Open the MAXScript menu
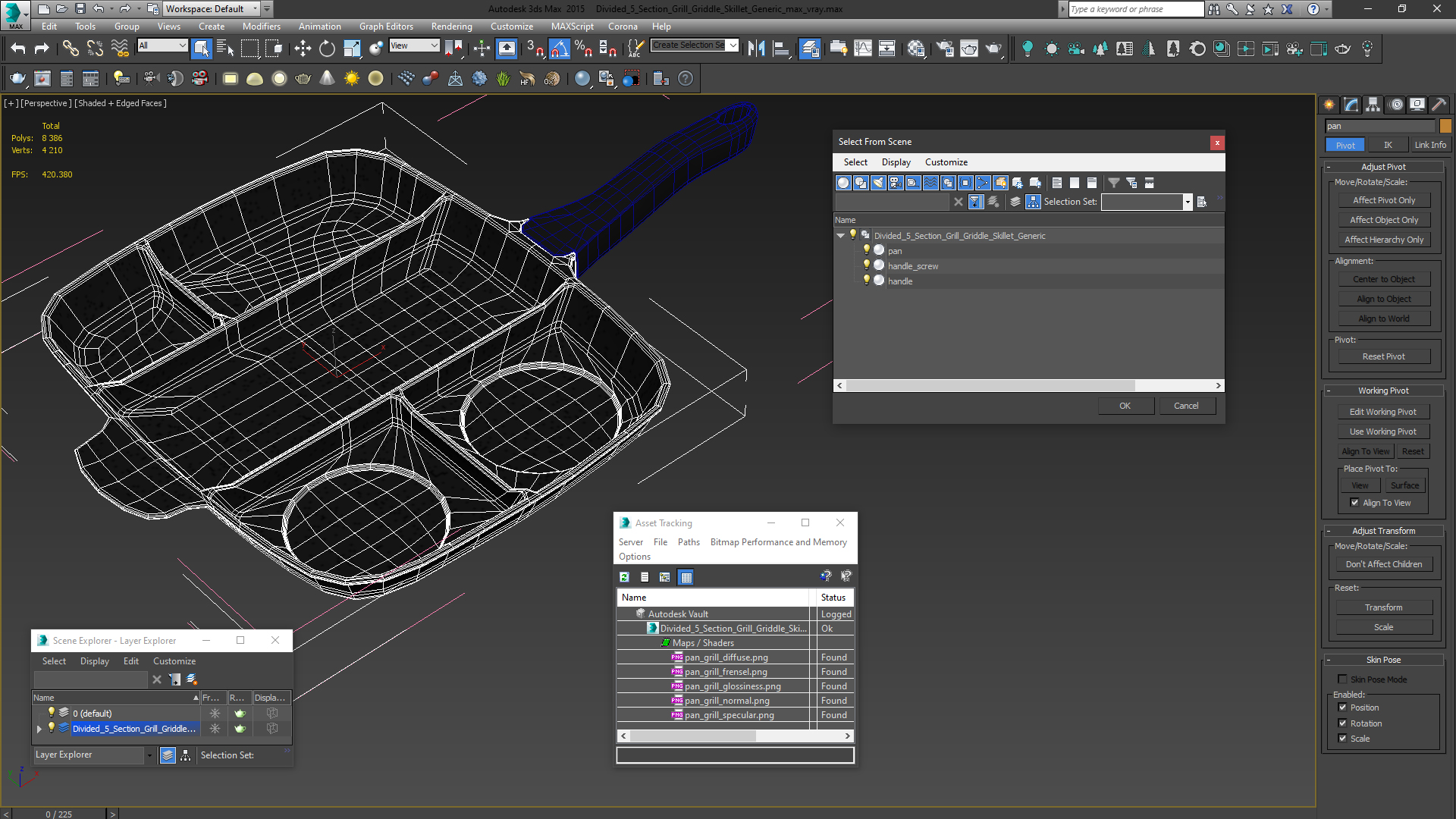 click(x=572, y=27)
